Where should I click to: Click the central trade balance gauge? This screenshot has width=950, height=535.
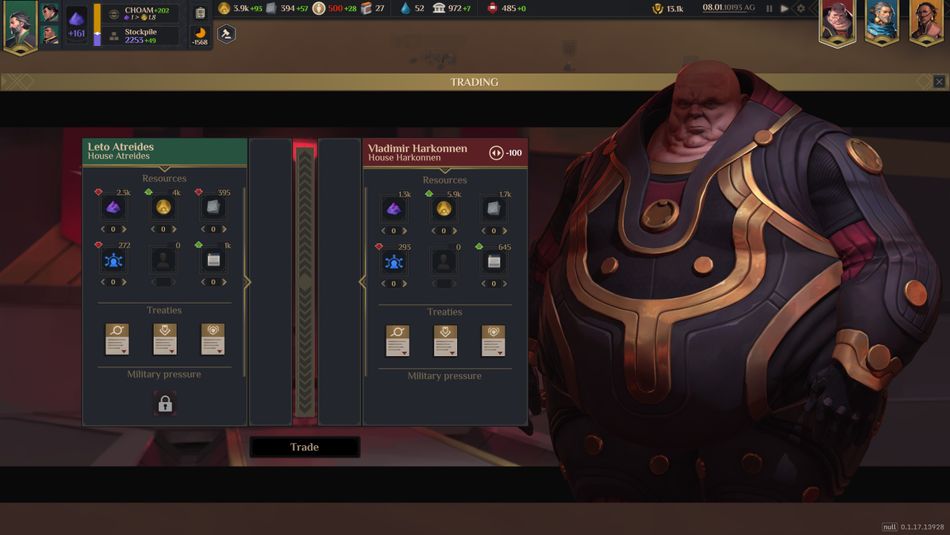coord(305,282)
